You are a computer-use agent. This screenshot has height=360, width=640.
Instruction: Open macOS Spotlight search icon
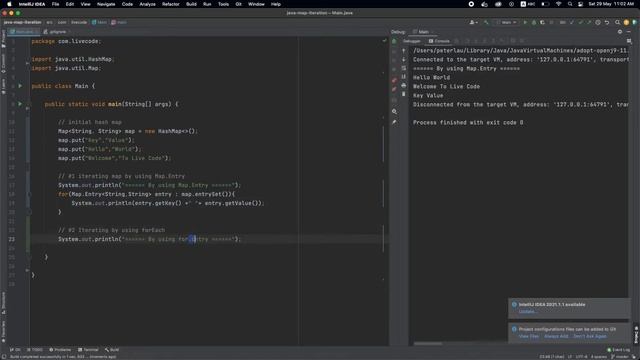point(570,4)
